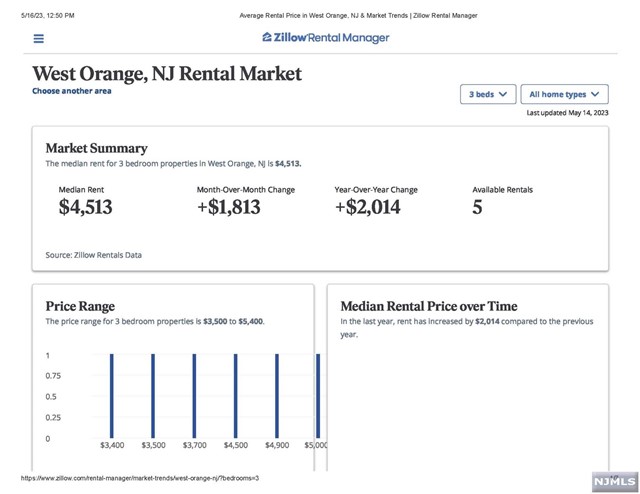Click the Choose another area link
The width and height of the screenshot is (640, 494).
(x=72, y=91)
